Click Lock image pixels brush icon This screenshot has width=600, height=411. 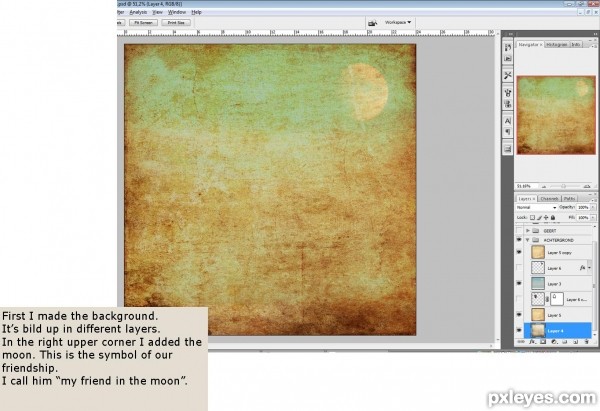[539, 218]
